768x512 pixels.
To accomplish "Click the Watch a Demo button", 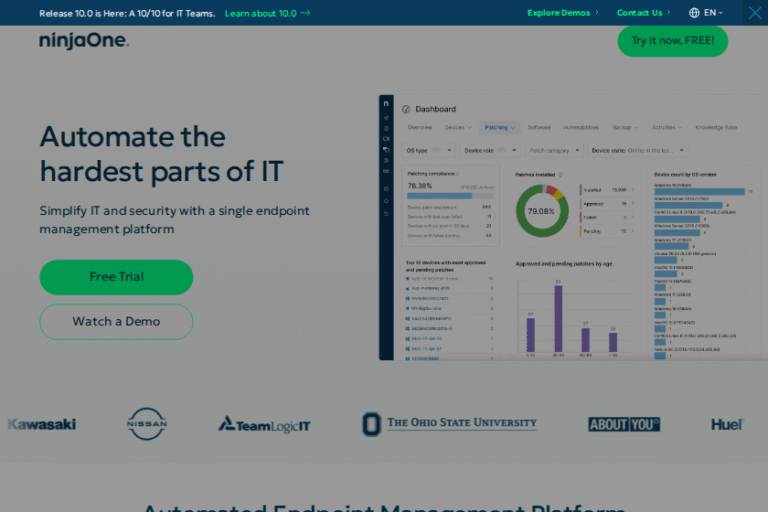I will [116, 322].
